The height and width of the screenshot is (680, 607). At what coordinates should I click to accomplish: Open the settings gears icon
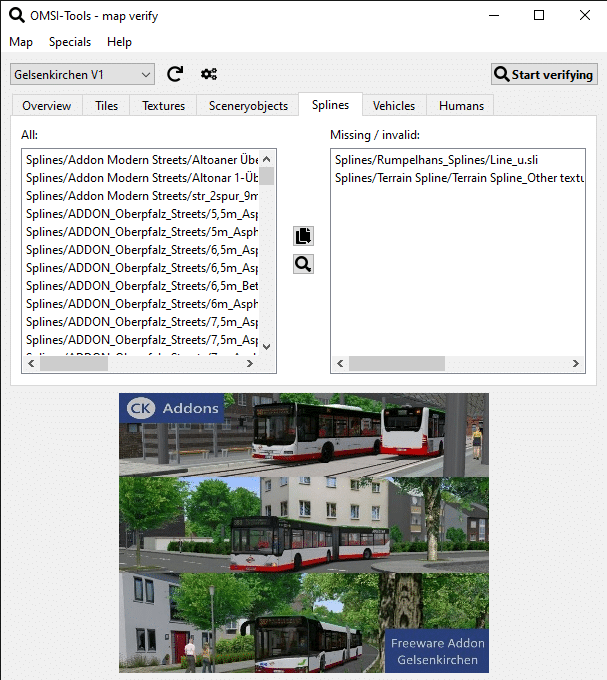click(209, 74)
